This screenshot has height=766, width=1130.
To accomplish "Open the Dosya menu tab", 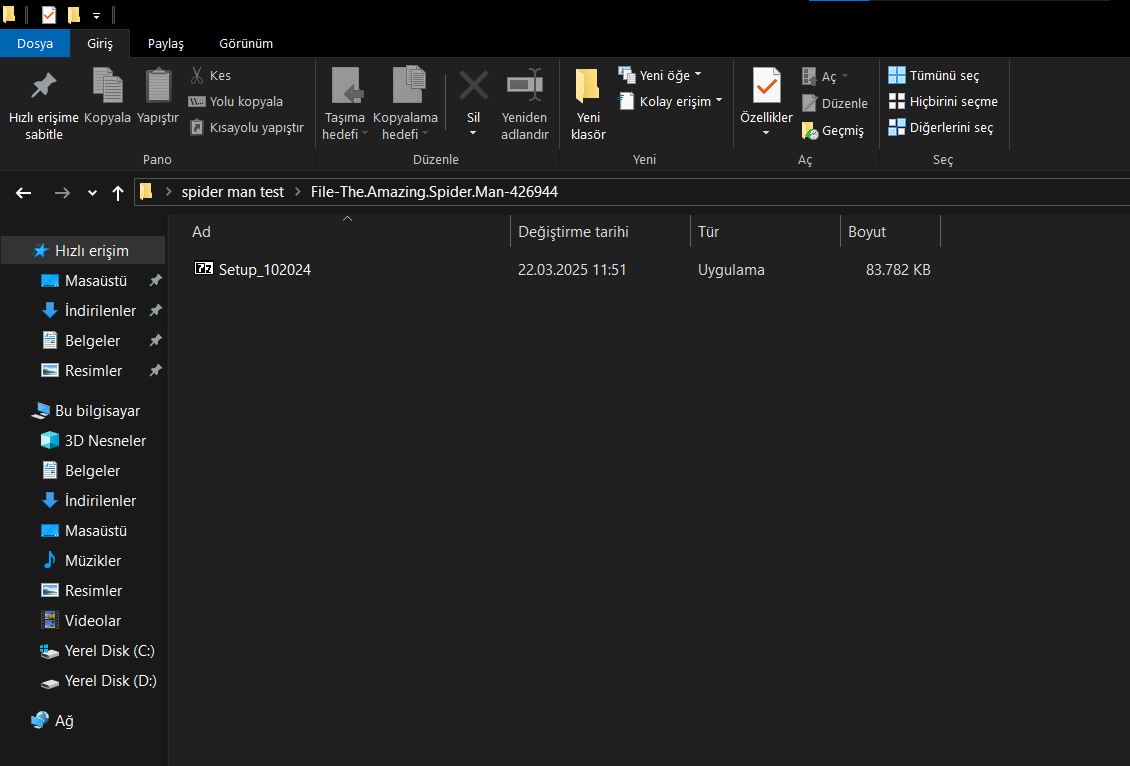I will [x=35, y=43].
